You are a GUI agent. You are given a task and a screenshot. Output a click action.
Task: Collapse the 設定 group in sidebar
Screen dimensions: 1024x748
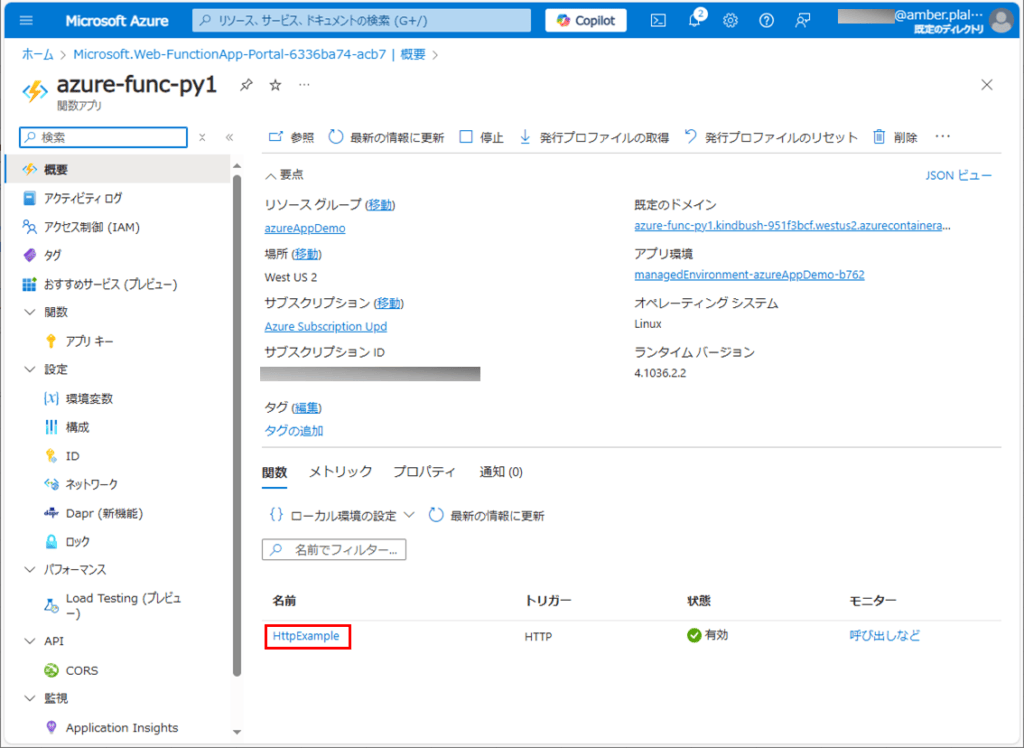click(x=29, y=369)
